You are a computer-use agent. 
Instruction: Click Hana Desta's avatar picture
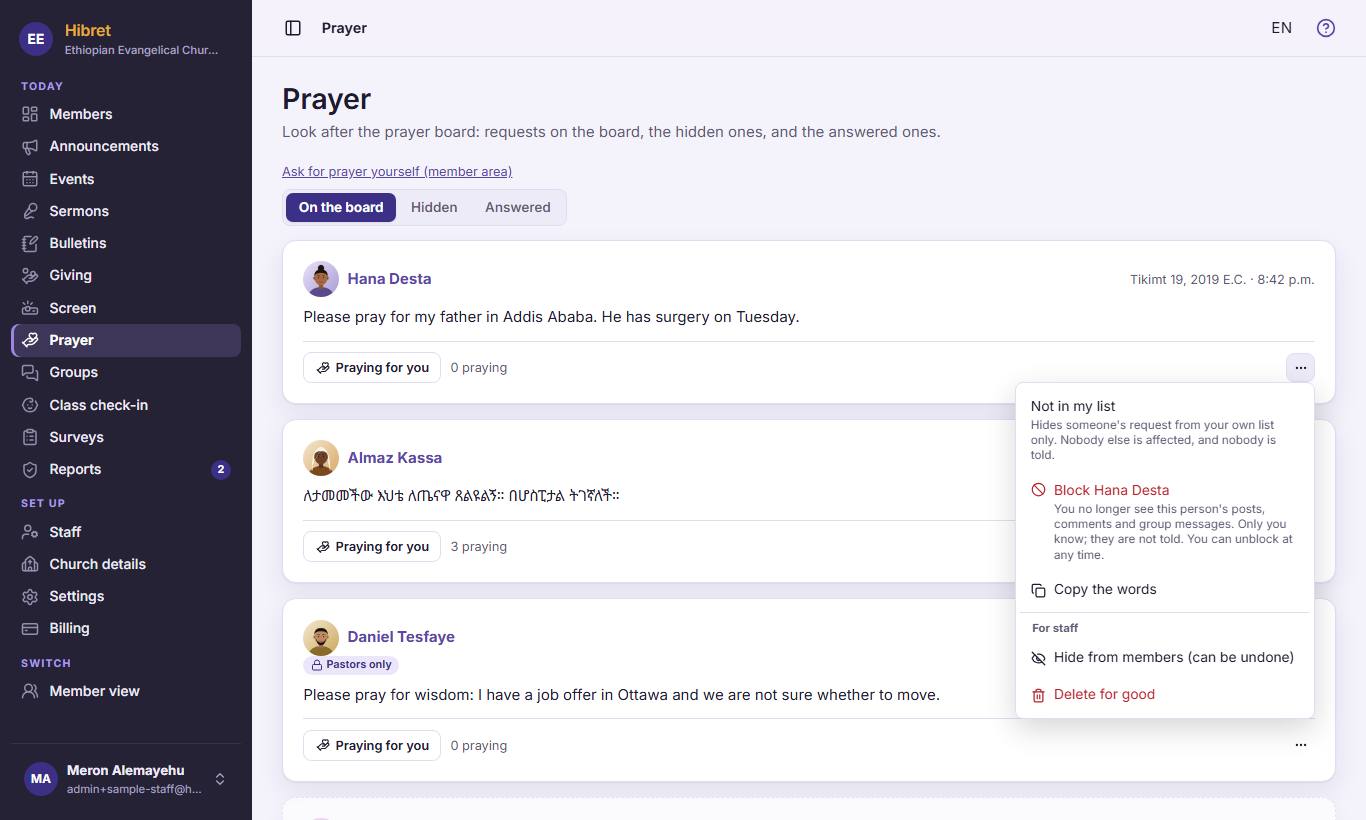[x=321, y=279]
